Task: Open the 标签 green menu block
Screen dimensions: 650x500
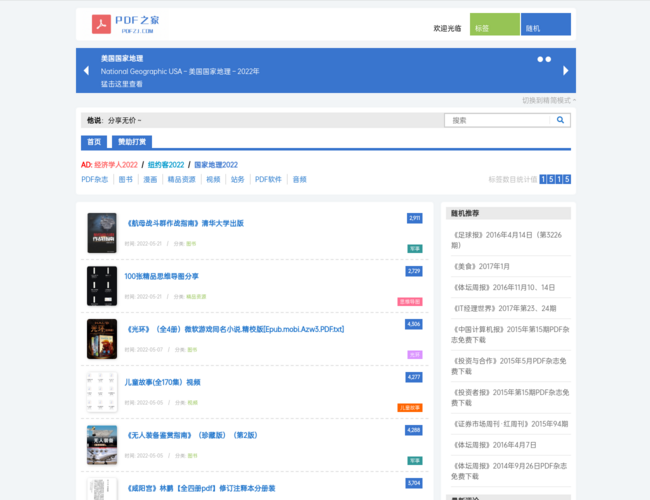Action: [x=494, y=25]
